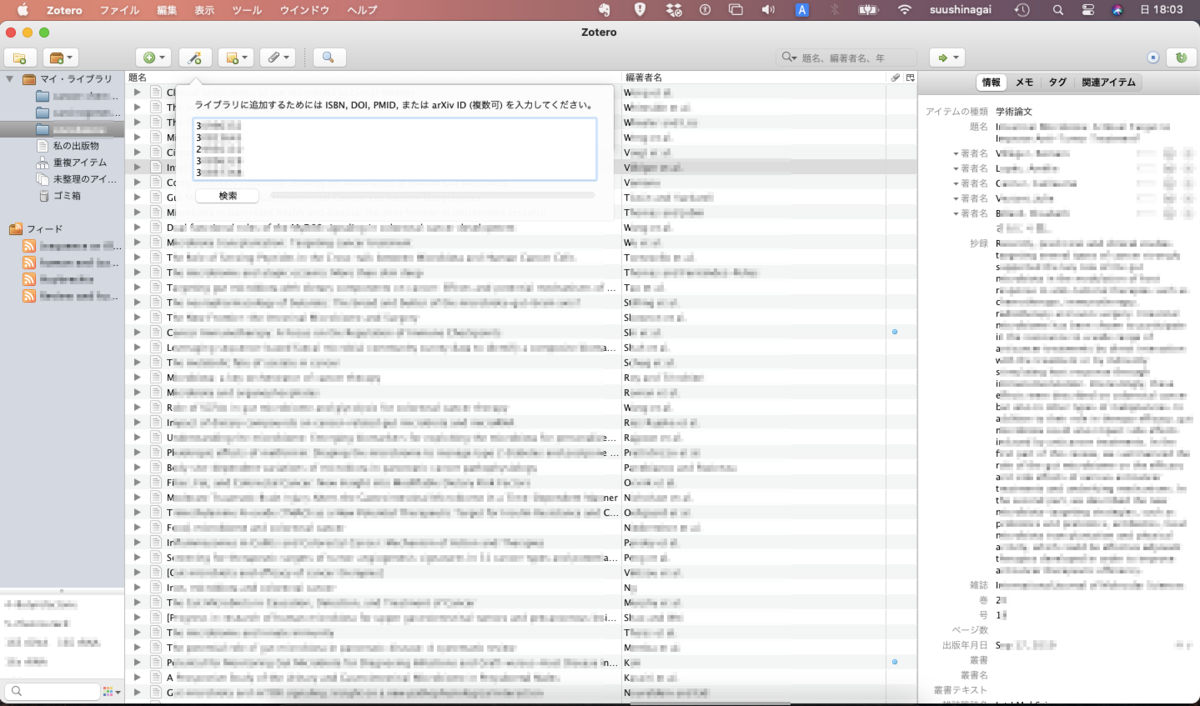
Task: Click the tag selector filter search box
Action: pos(50,691)
